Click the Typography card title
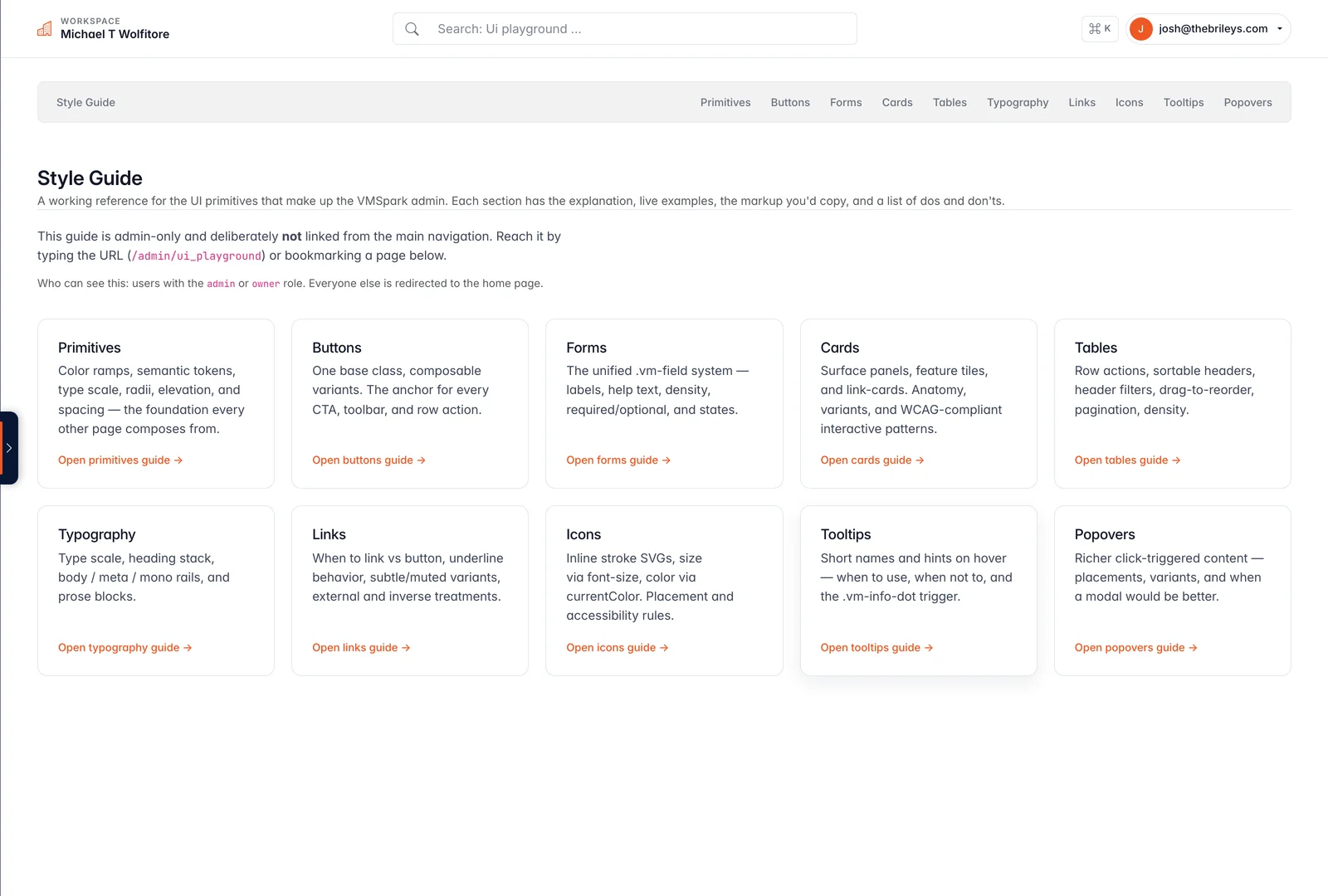This screenshot has height=896, width=1328. 97,535
